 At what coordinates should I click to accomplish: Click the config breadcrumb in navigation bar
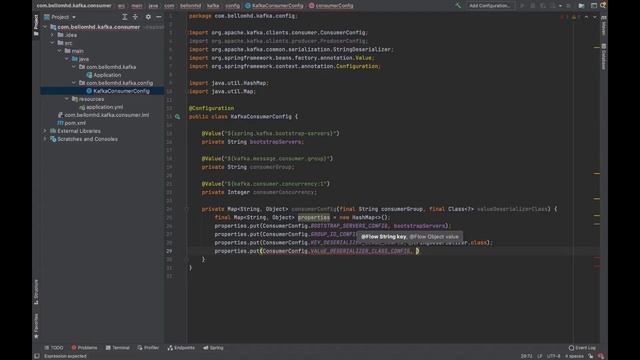pyautogui.click(x=233, y=6)
